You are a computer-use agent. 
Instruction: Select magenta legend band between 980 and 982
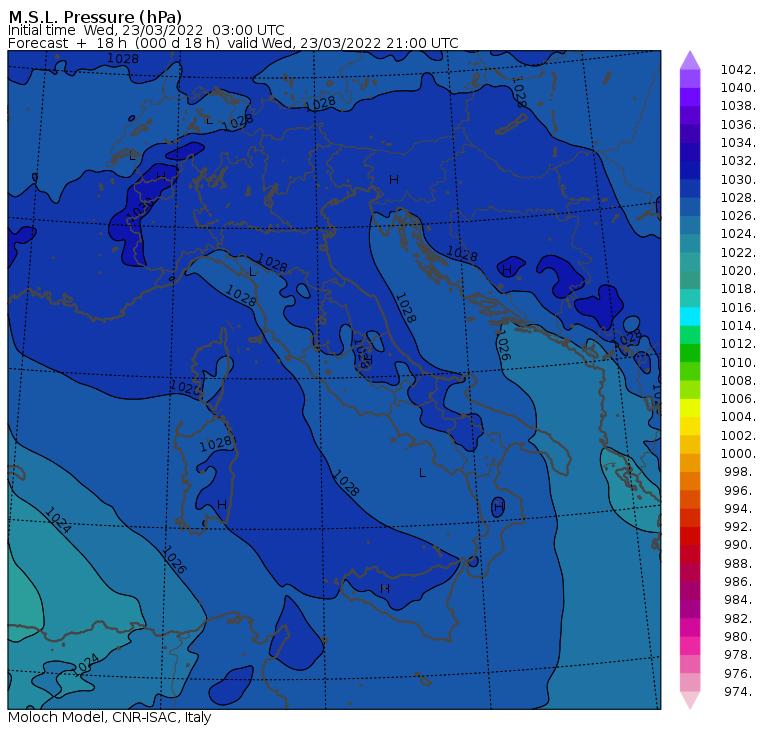[x=690, y=627]
